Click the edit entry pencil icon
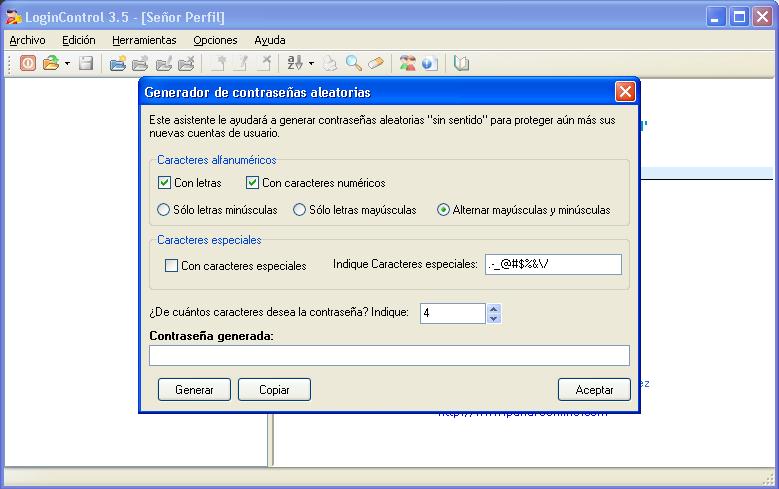779x489 pixels. click(242, 64)
